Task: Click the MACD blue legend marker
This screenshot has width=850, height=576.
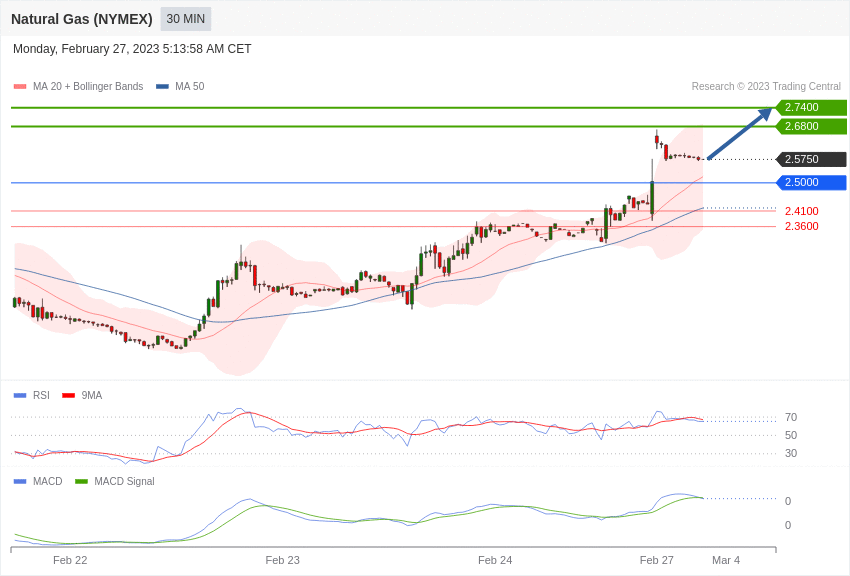Action: point(20,481)
